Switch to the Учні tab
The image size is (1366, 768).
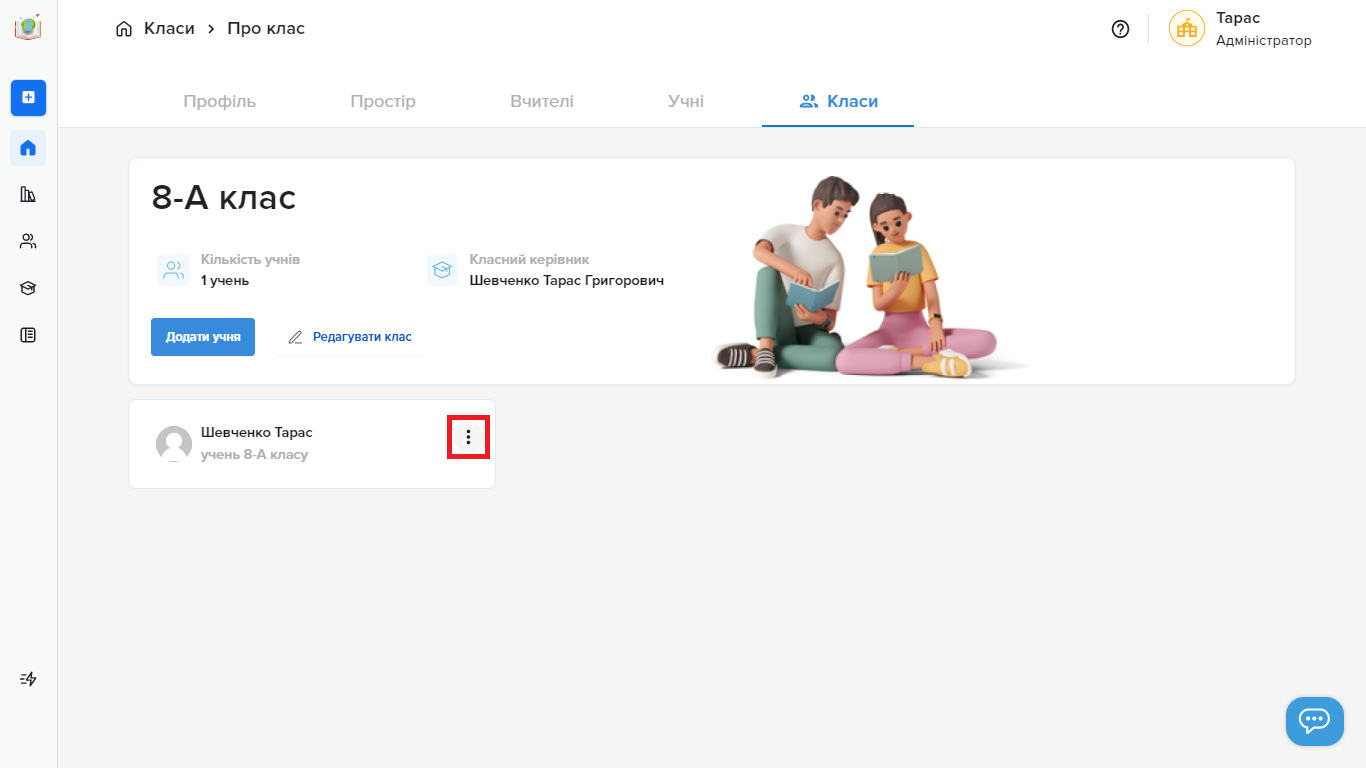tap(686, 101)
